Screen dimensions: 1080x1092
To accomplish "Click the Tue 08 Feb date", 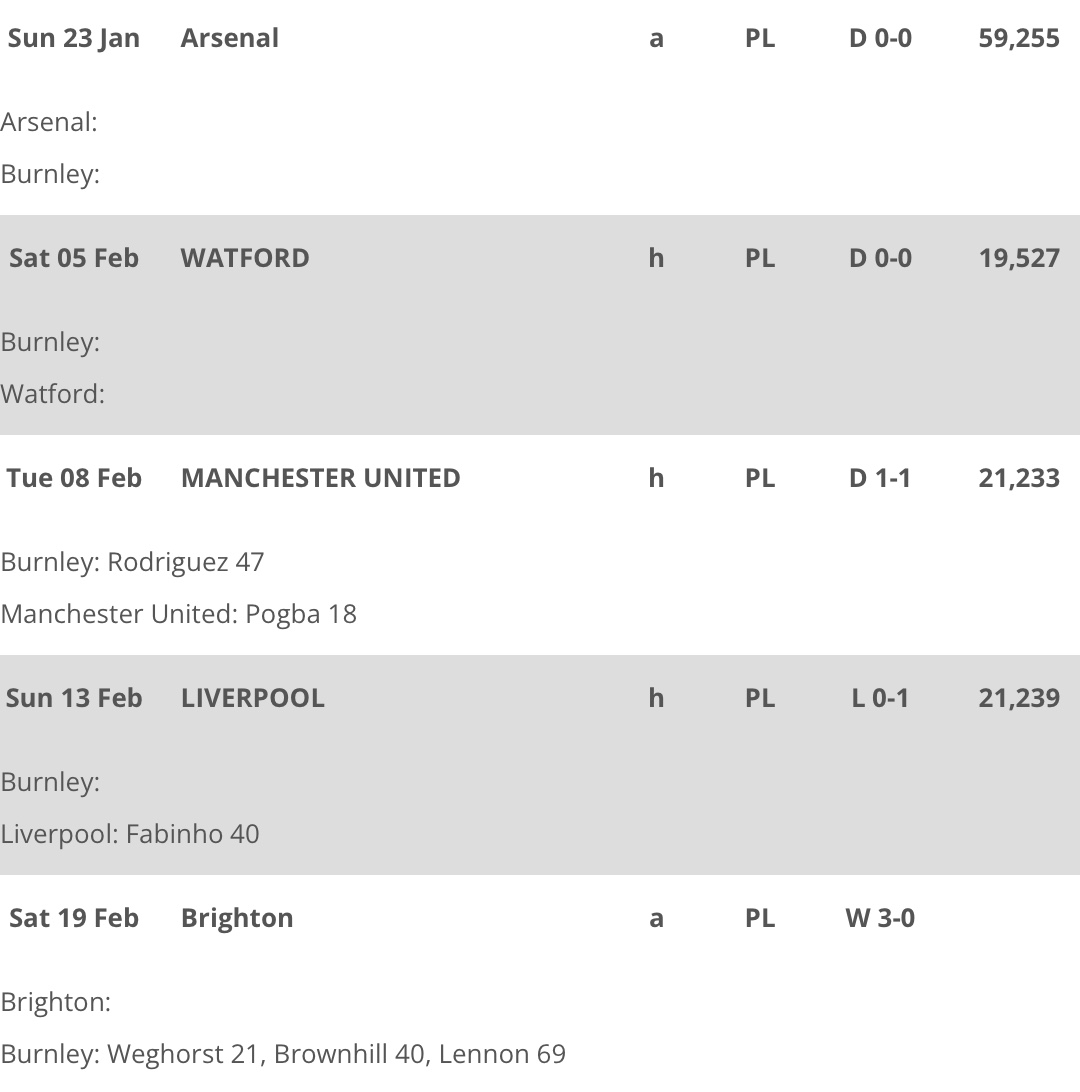I will click(74, 478).
